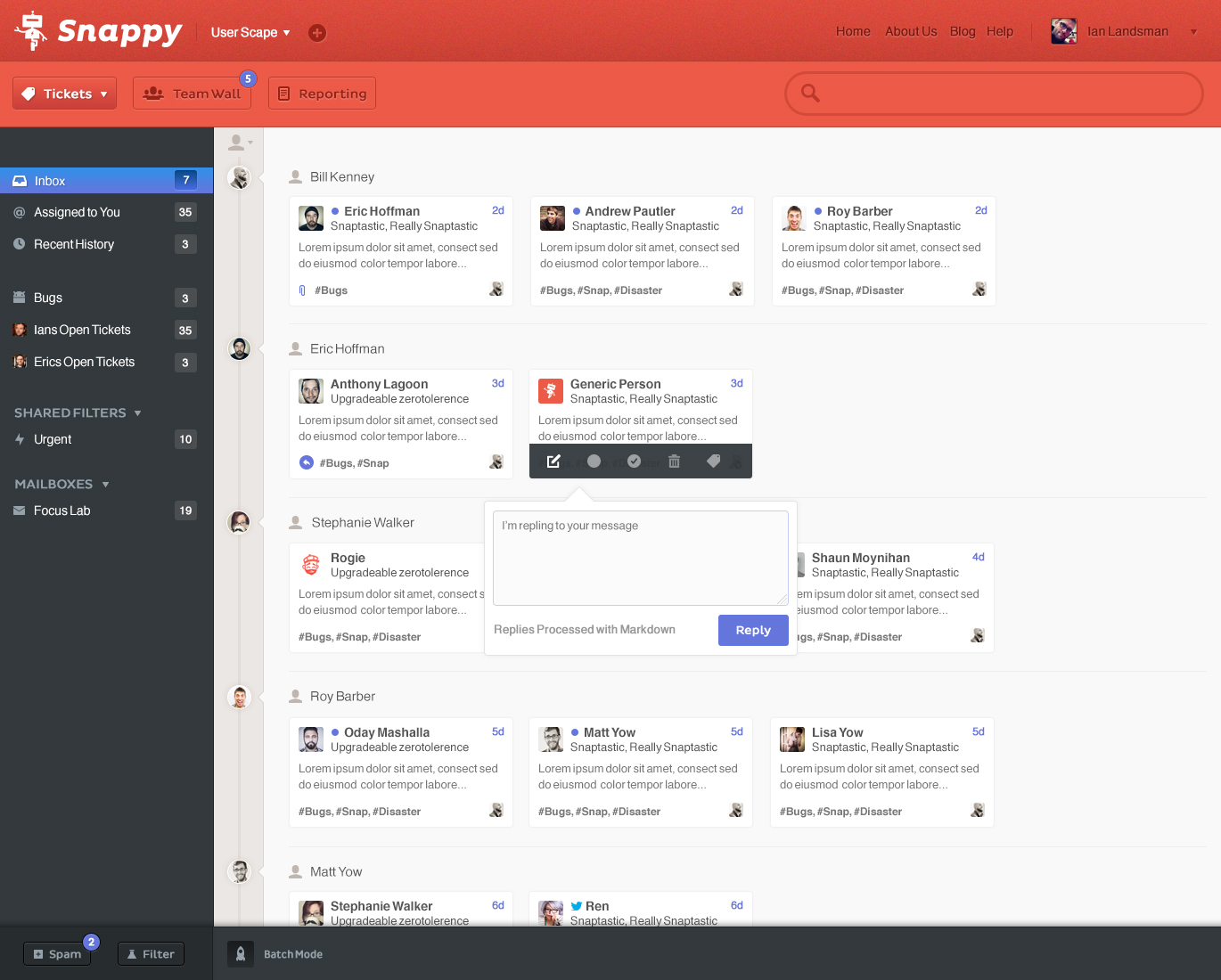Expand the Ian Landsman user menu arrow

click(x=1193, y=32)
